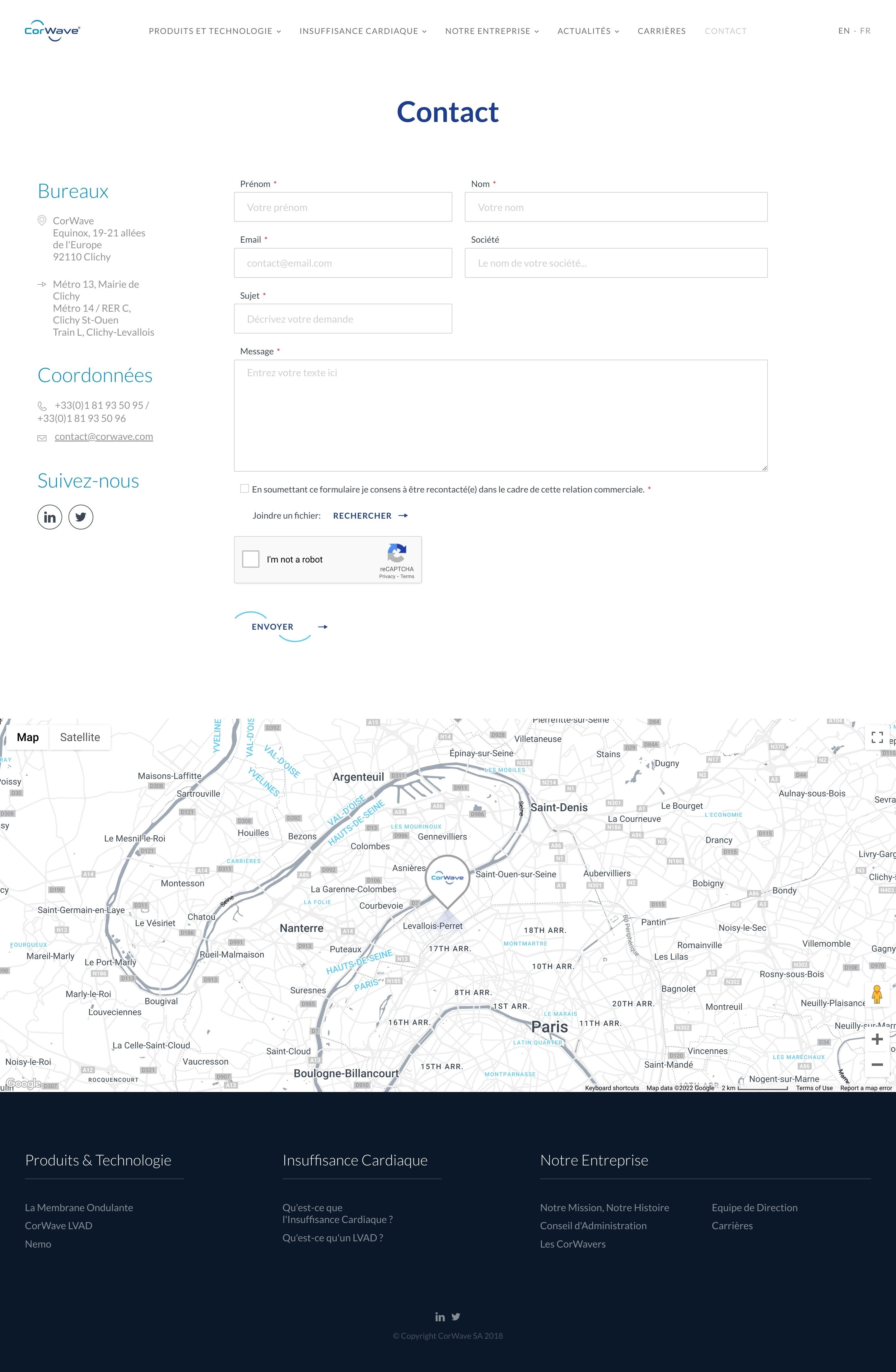Zoom out on the map

pyautogui.click(x=877, y=1065)
